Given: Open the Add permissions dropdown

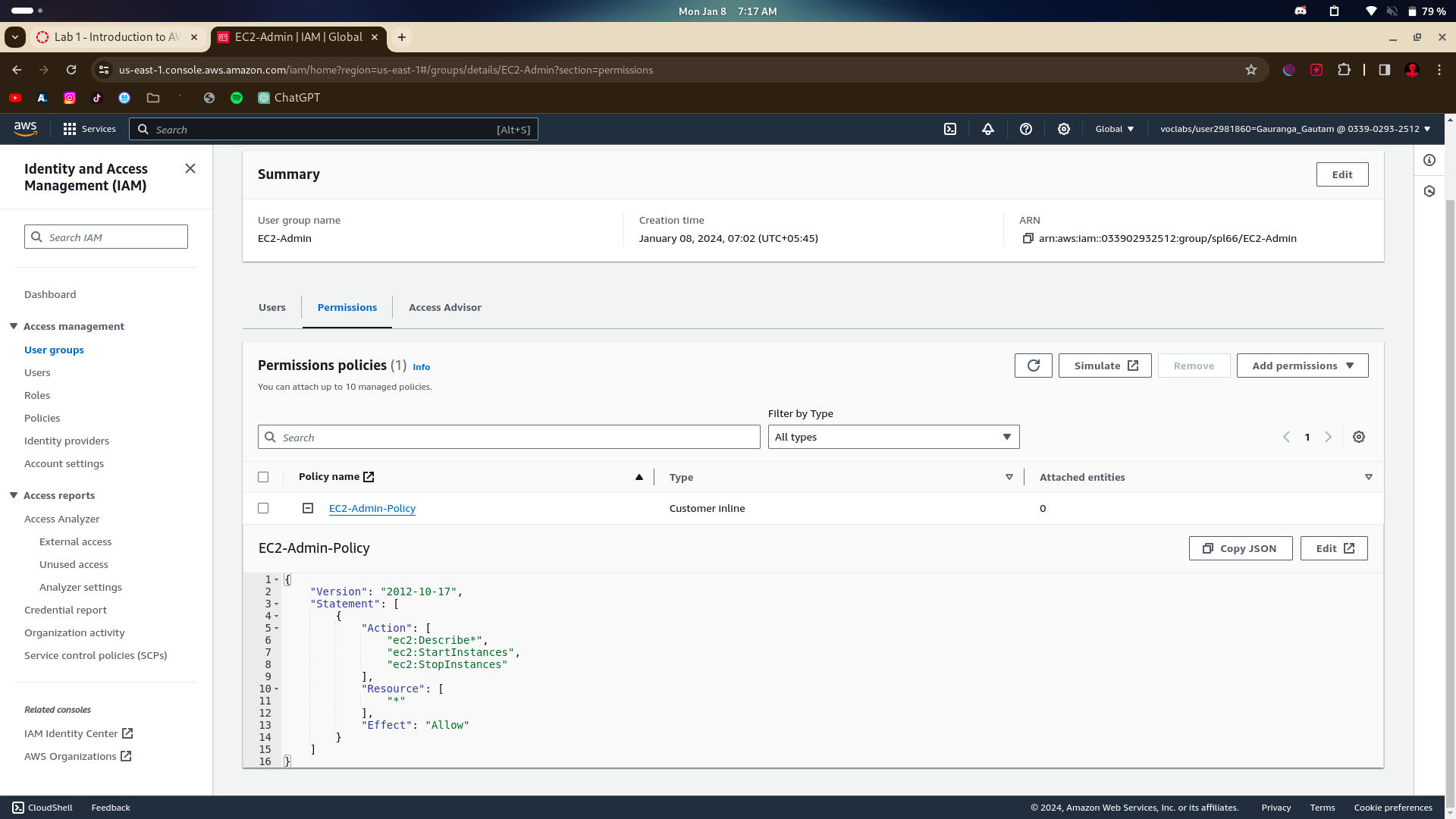Looking at the screenshot, I should coord(1302,366).
